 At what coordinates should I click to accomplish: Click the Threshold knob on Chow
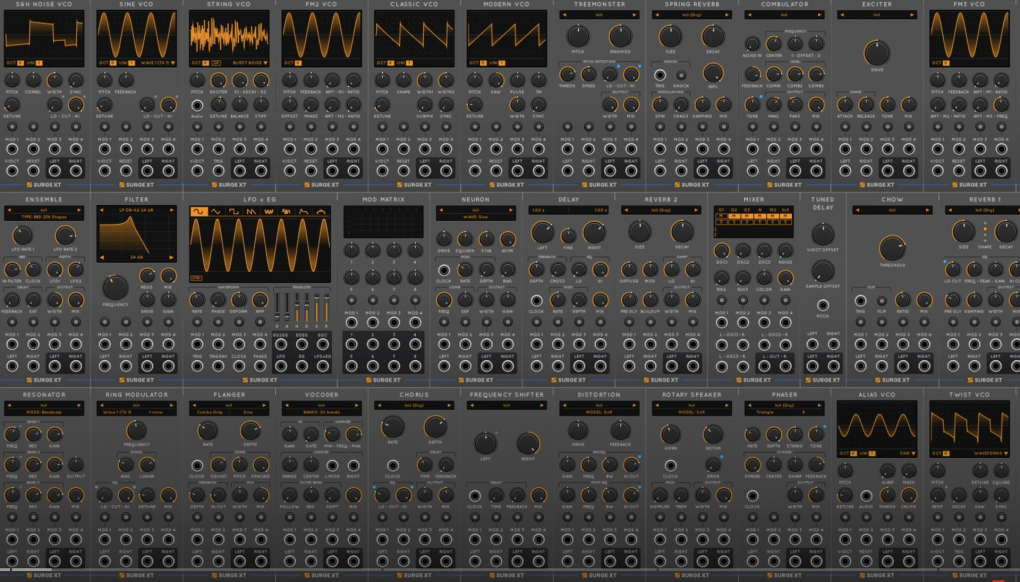coord(892,248)
